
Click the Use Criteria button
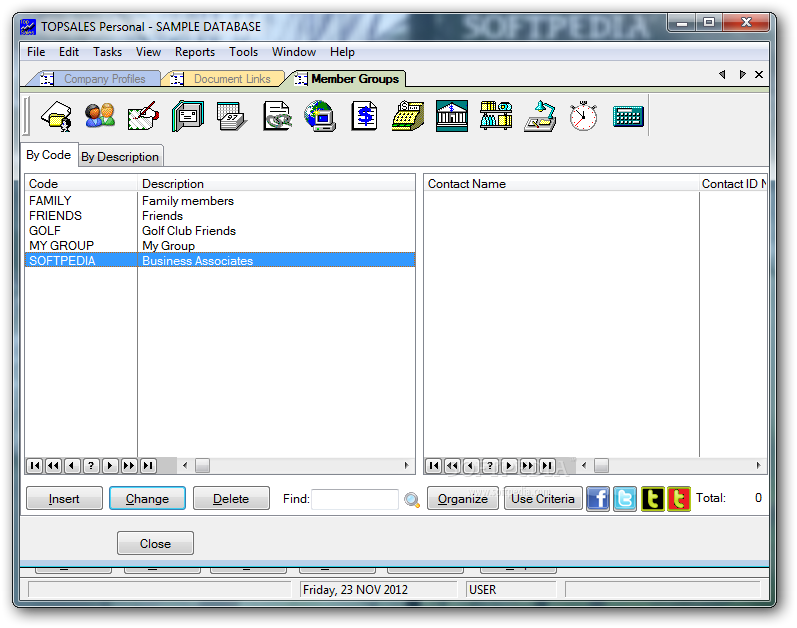coord(543,499)
